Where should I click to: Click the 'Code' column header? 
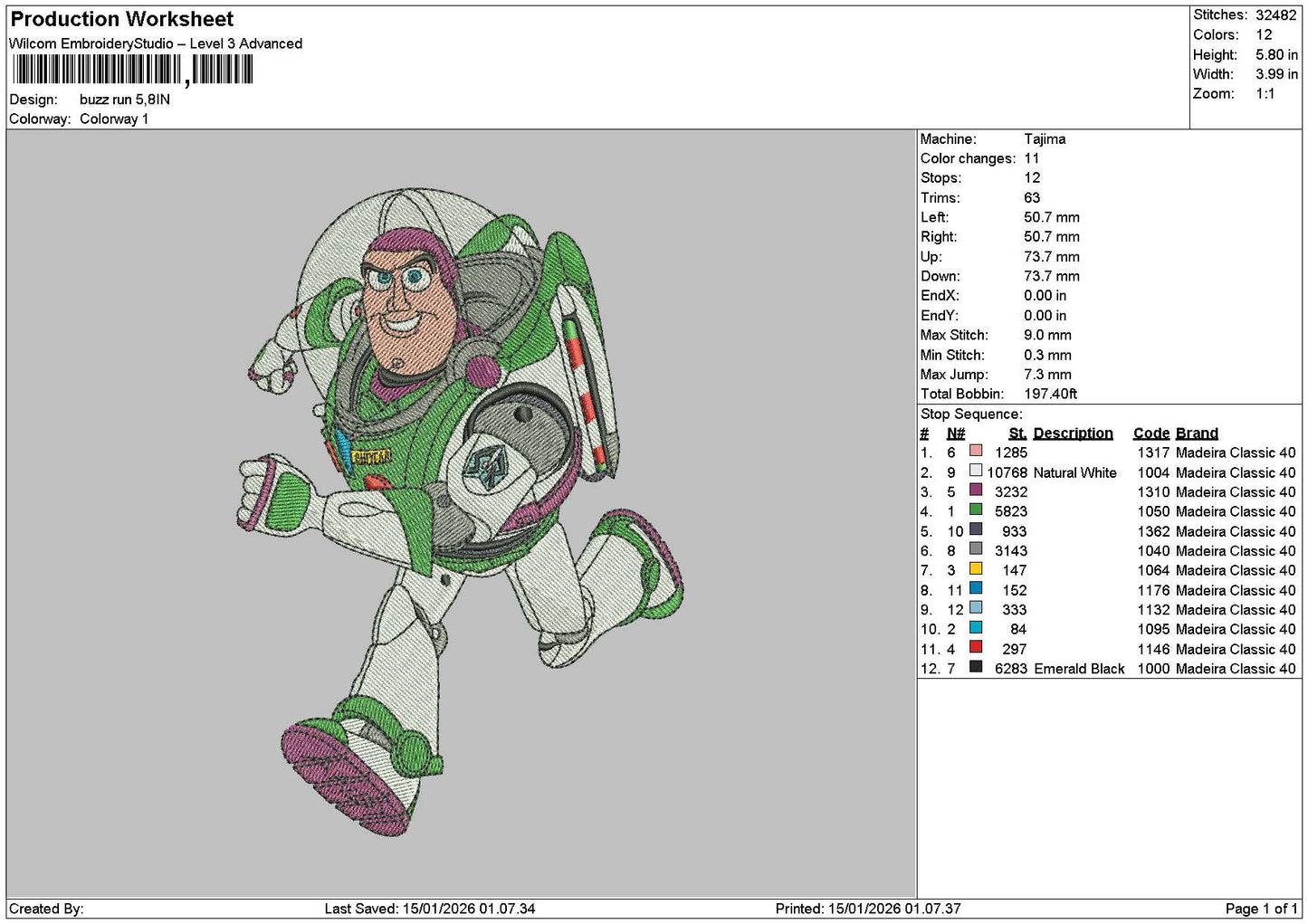(1151, 433)
